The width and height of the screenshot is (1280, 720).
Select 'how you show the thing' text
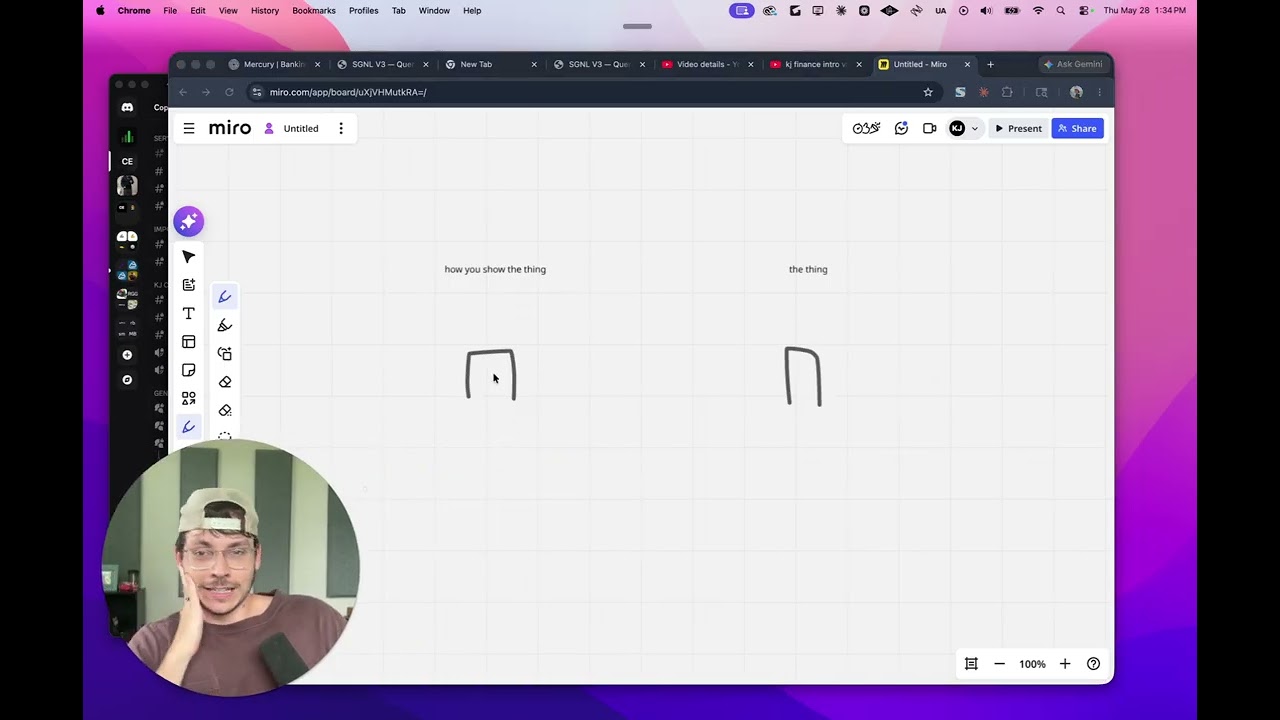coord(495,269)
